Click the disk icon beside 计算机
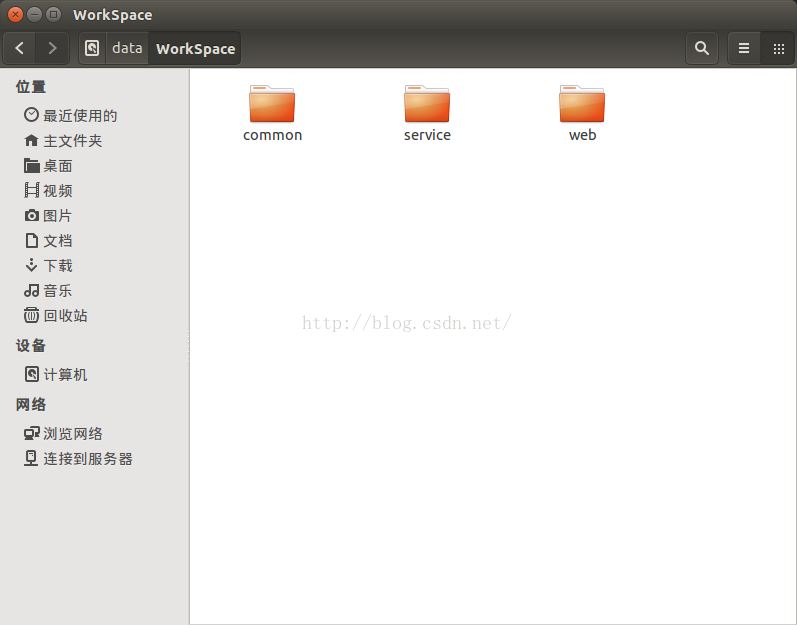This screenshot has width=797, height=625. (32, 374)
